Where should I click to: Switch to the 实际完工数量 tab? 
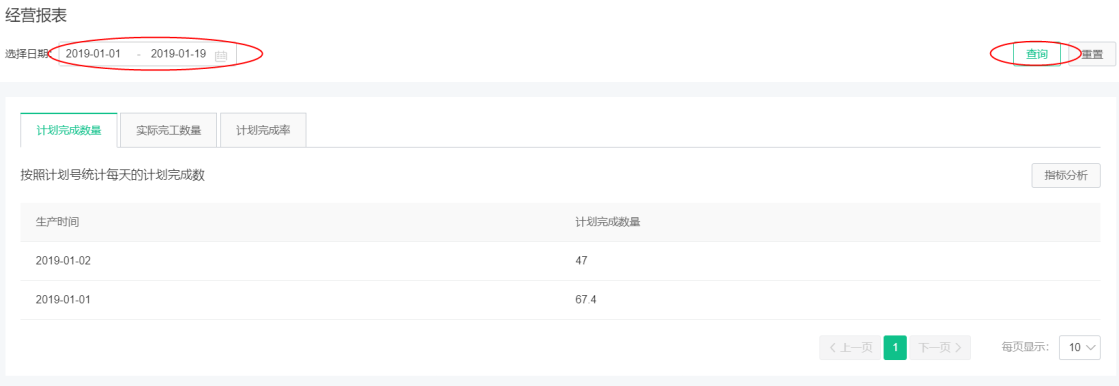168,131
